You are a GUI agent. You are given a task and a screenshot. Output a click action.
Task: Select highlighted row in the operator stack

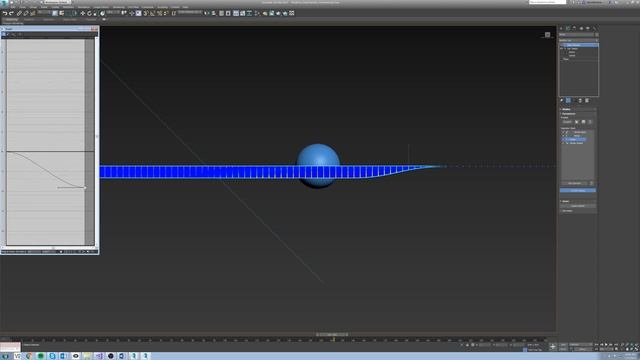(x=573, y=139)
